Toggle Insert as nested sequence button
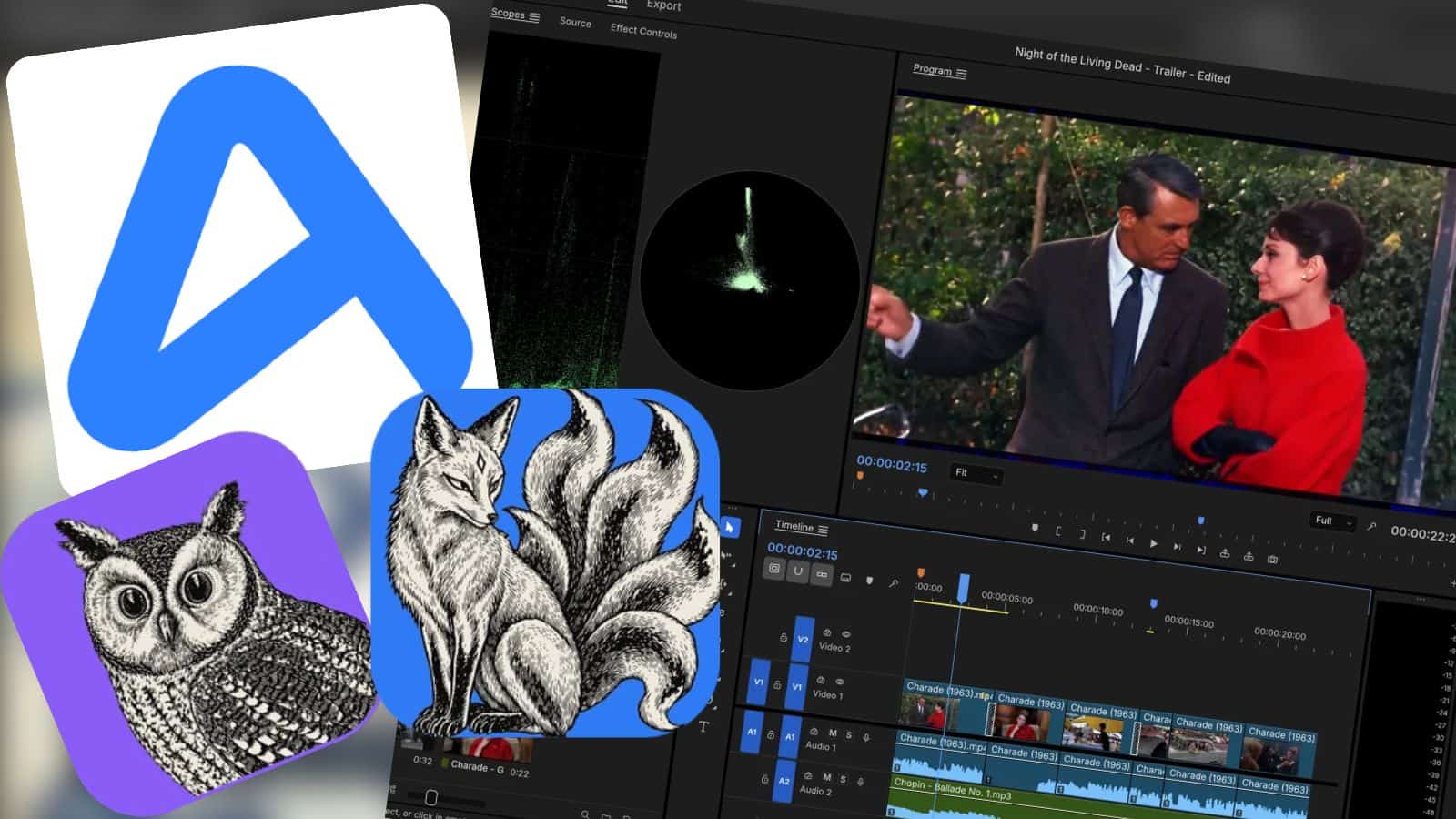The height and width of the screenshot is (819, 1456). pyautogui.click(x=774, y=569)
